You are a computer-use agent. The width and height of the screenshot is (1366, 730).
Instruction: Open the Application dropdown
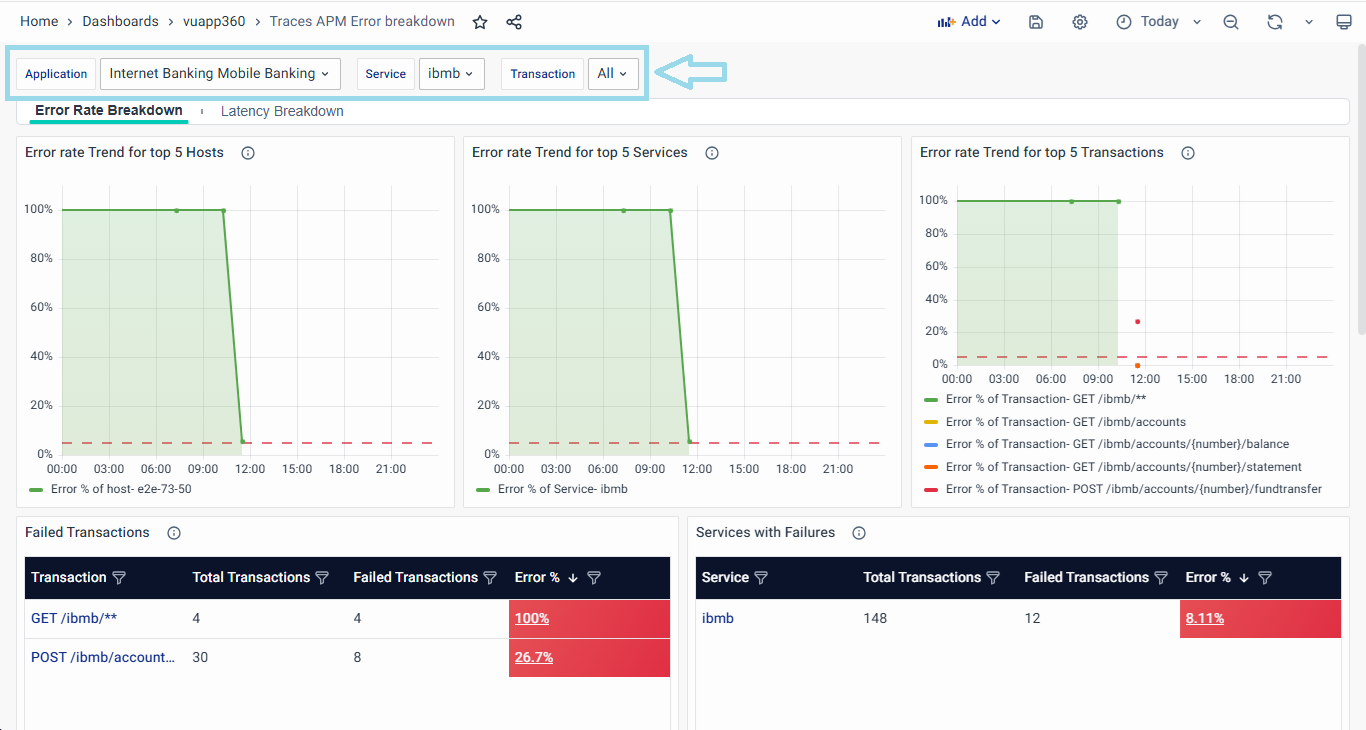220,74
